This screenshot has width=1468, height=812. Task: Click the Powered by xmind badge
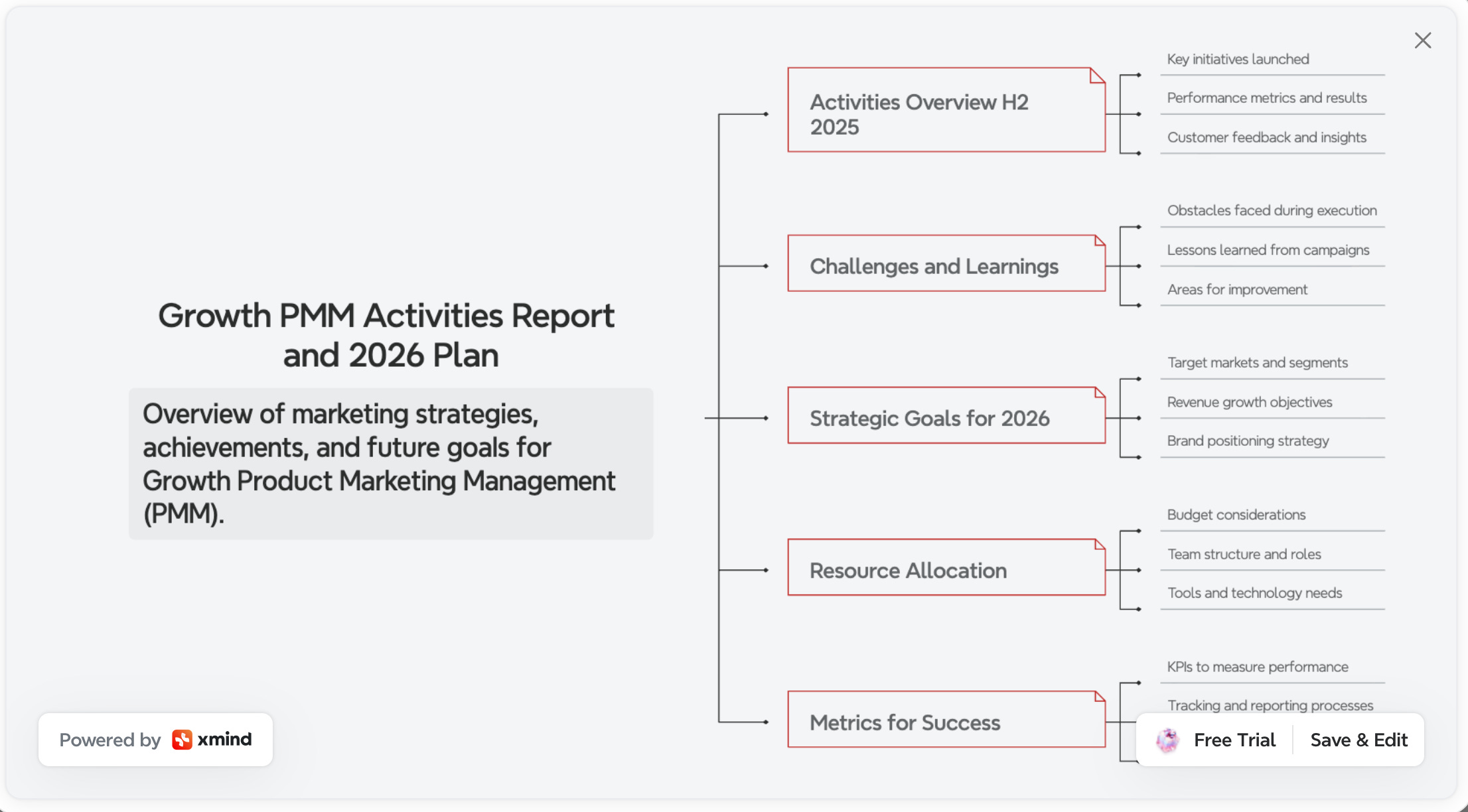(x=155, y=740)
